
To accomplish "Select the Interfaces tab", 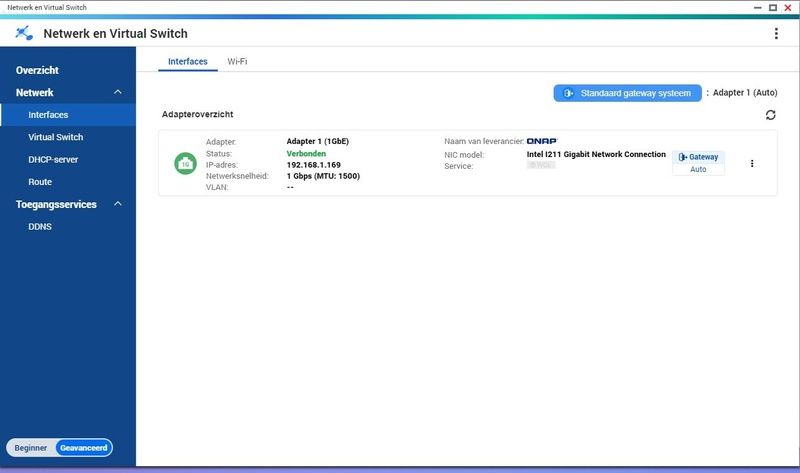I will click(x=188, y=61).
